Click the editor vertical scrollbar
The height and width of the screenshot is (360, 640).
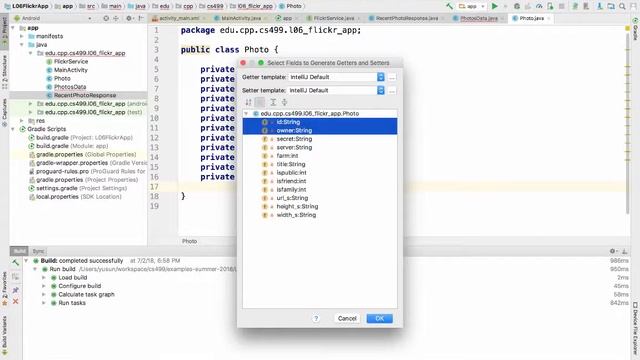(628, 122)
